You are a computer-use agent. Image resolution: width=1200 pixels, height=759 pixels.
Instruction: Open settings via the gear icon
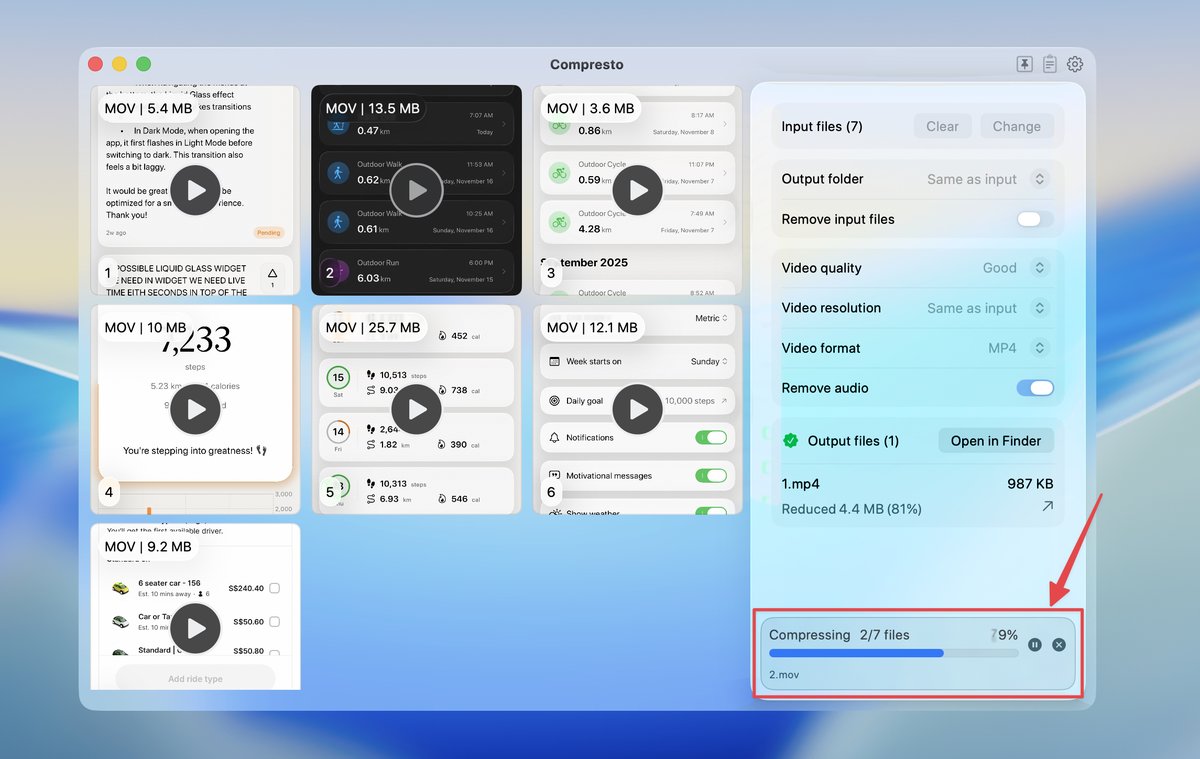click(x=1075, y=64)
